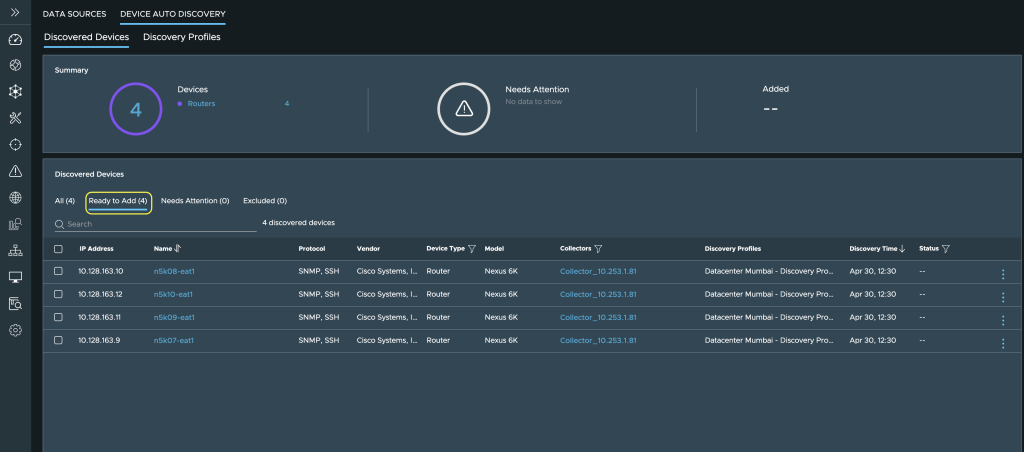The image size is (1024, 452).
Task: Expand the sidebar with double chevron icon
Action: (x=15, y=12)
